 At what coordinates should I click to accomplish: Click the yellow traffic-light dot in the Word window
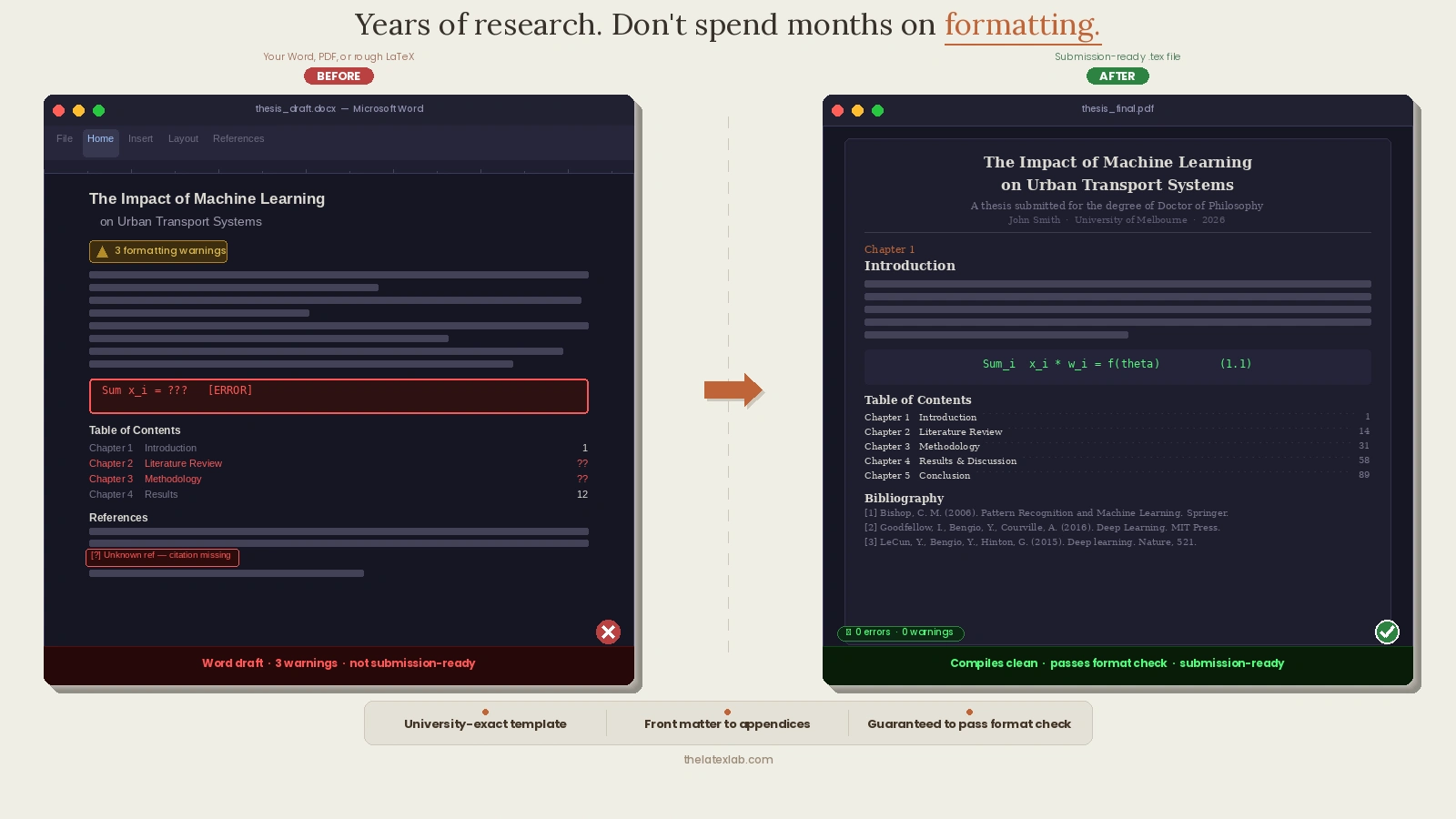click(79, 110)
